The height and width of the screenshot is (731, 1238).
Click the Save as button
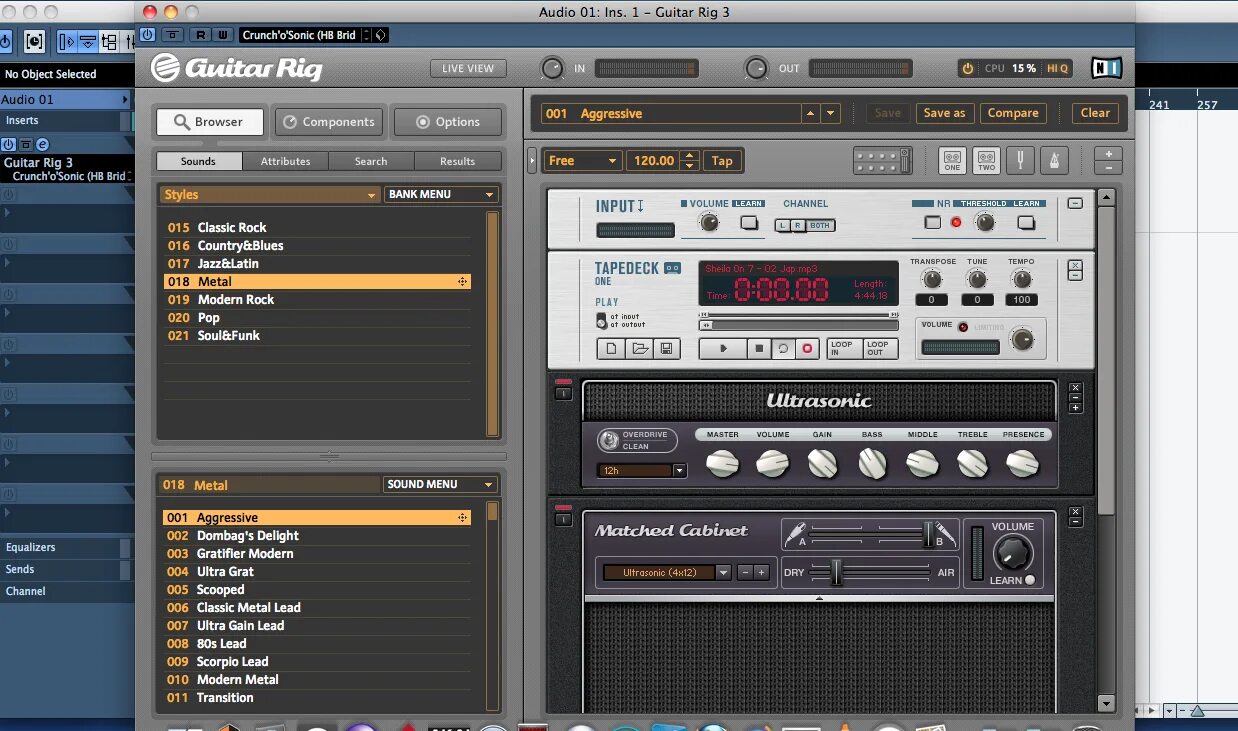click(944, 113)
